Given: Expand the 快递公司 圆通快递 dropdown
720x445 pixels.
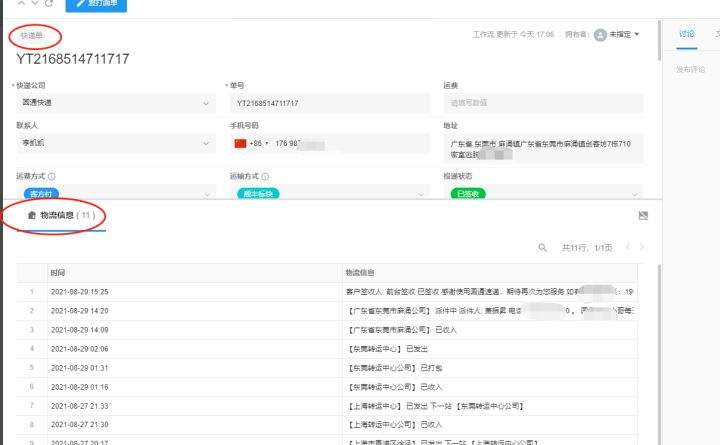Looking at the screenshot, I should [x=113, y=103].
